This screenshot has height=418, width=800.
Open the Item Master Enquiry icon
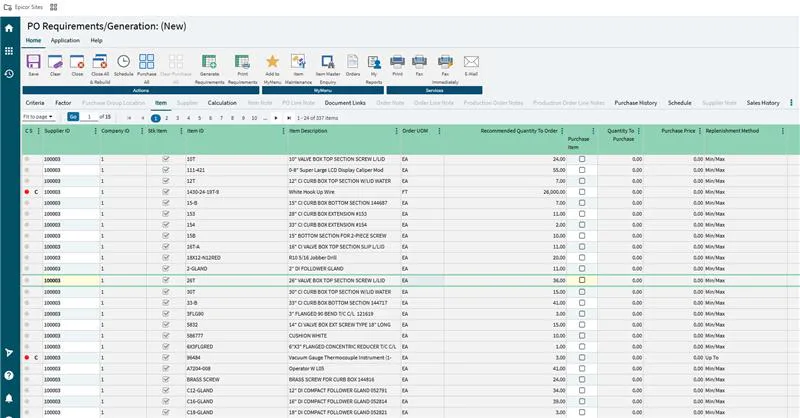(x=328, y=62)
